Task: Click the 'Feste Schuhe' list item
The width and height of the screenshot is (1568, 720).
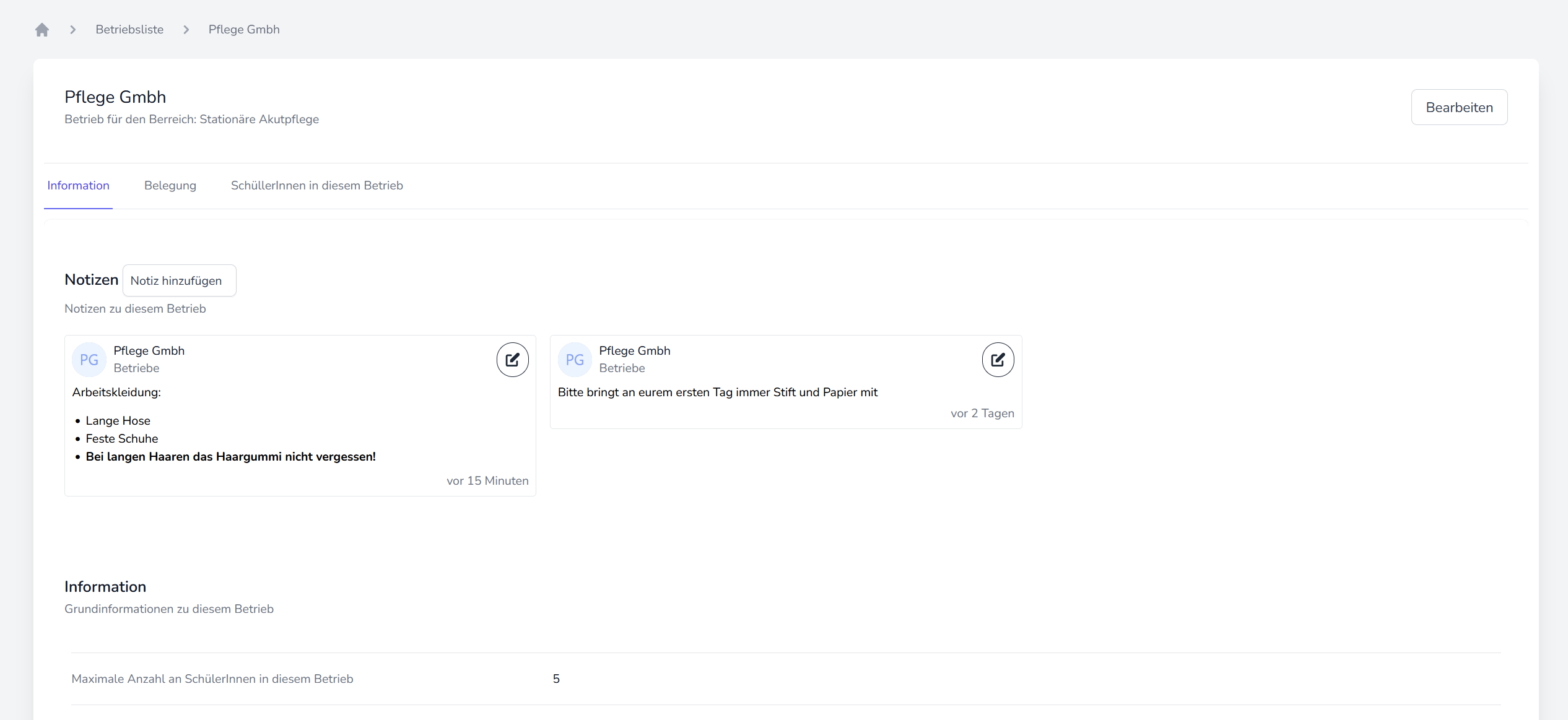Action: click(x=122, y=439)
